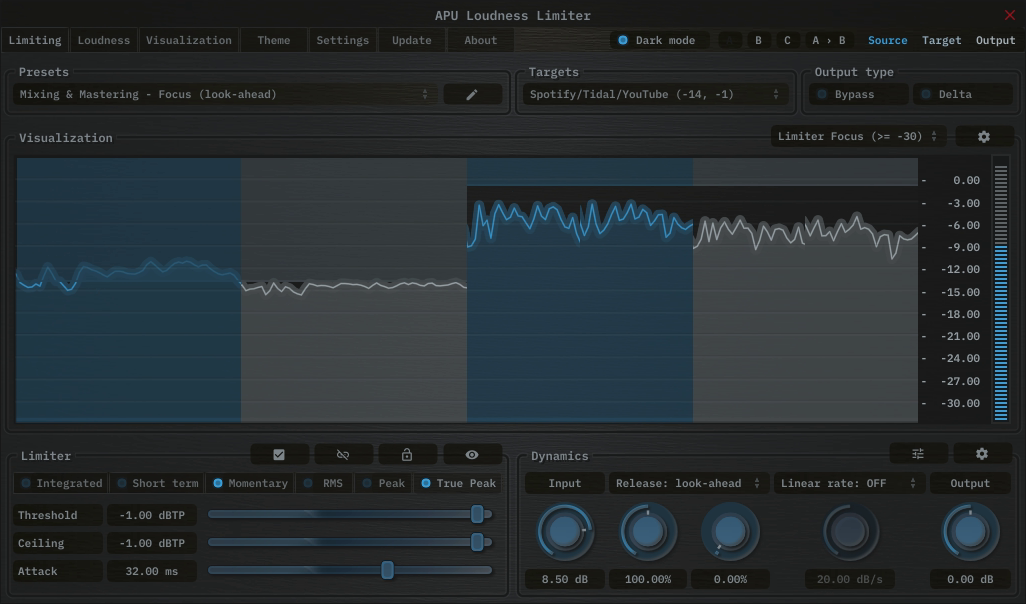The width and height of the screenshot is (1026, 604).
Task: Open the About tab
Action: click(x=479, y=40)
